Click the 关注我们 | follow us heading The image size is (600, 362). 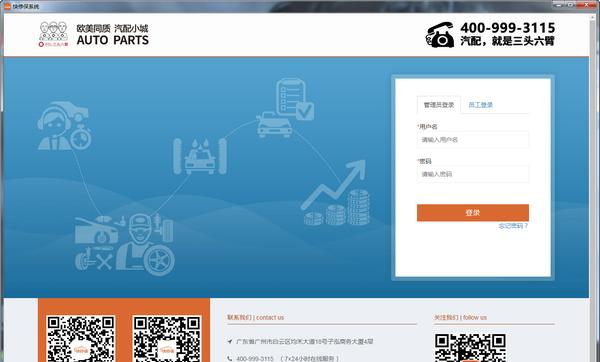point(460,317)
